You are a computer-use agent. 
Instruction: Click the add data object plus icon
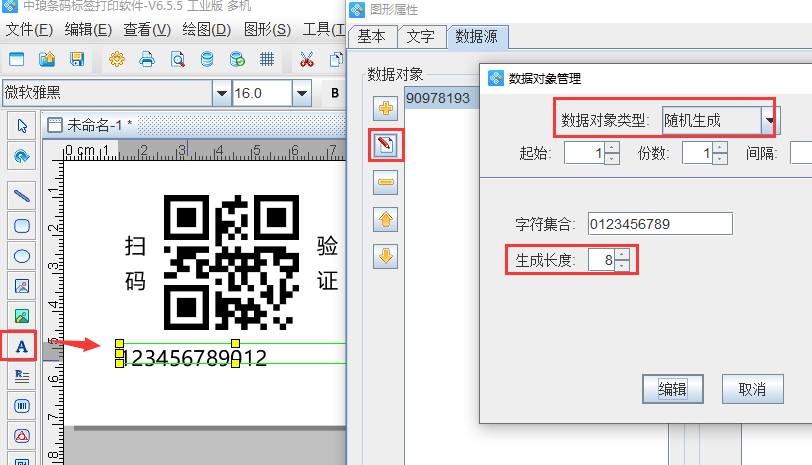click(x=386, y=107)
